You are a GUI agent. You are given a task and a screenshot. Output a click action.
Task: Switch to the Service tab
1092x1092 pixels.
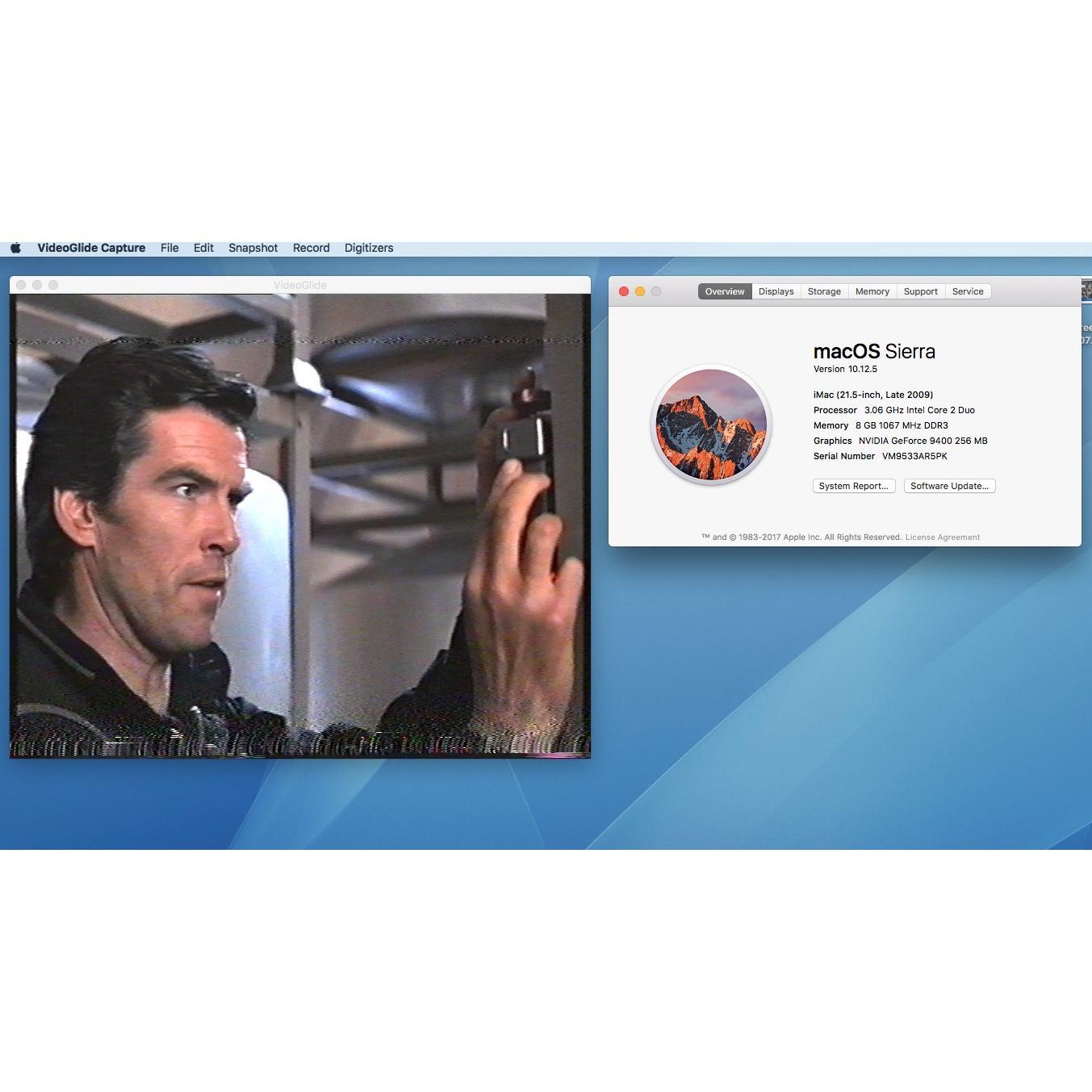click(968, 291)
